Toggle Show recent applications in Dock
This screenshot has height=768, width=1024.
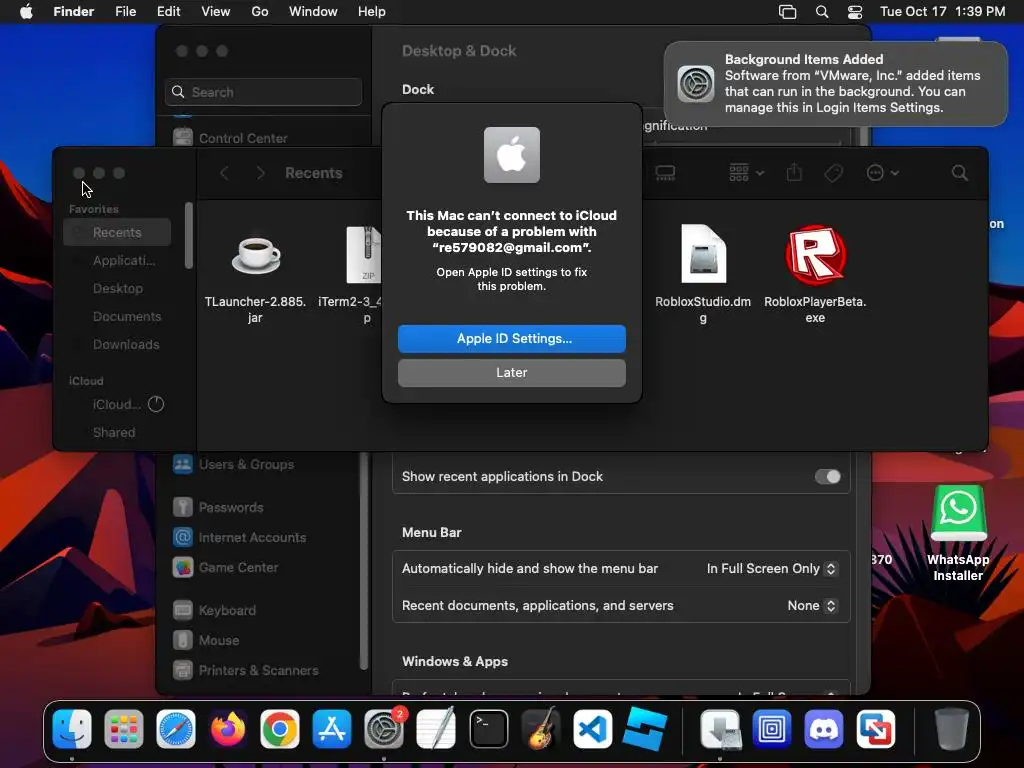click(827, 477)
